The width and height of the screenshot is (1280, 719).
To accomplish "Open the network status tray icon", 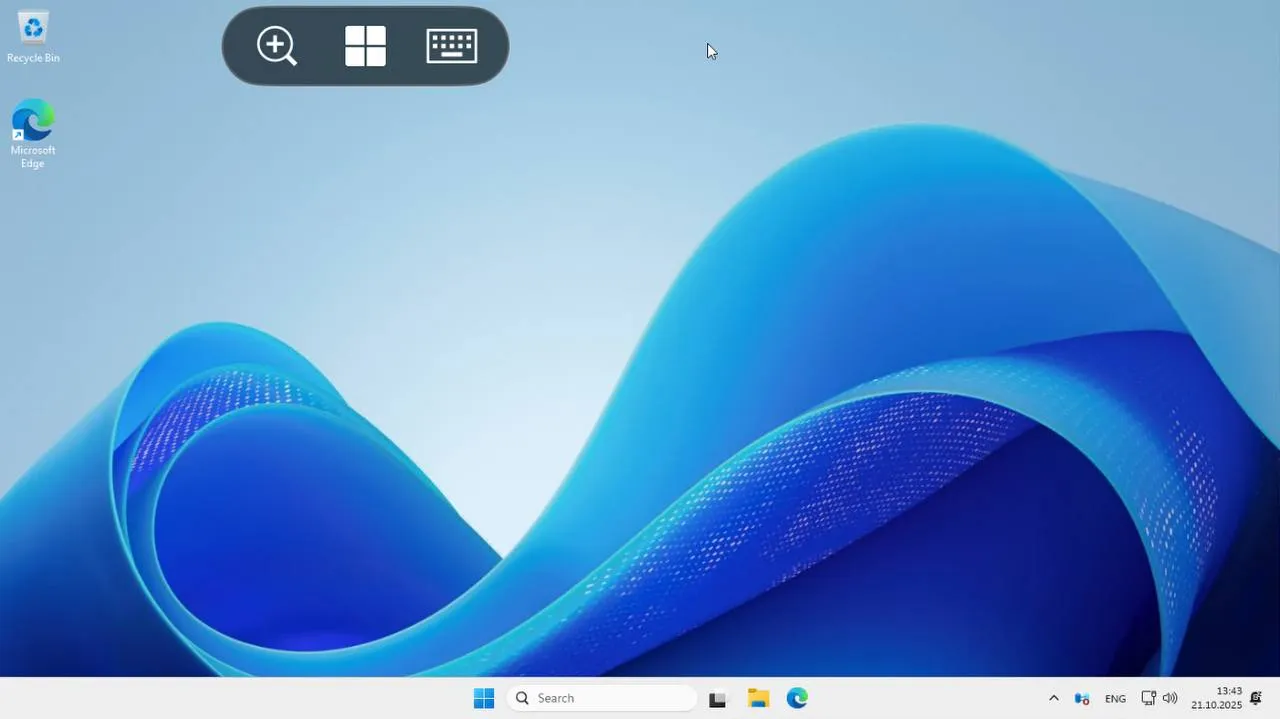I will 1148,698.
